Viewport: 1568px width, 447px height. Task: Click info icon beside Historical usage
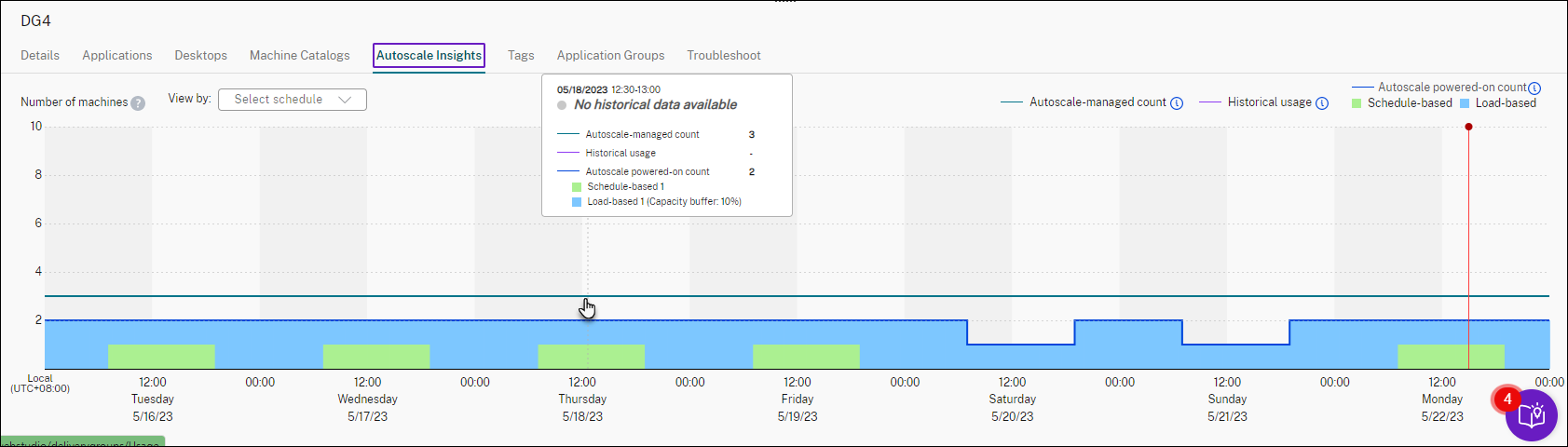(1322, 103)
